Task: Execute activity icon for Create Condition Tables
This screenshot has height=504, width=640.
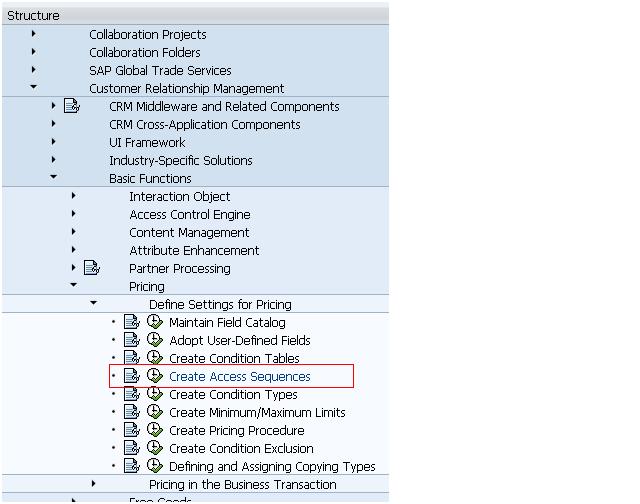Action: click(155, 358)
